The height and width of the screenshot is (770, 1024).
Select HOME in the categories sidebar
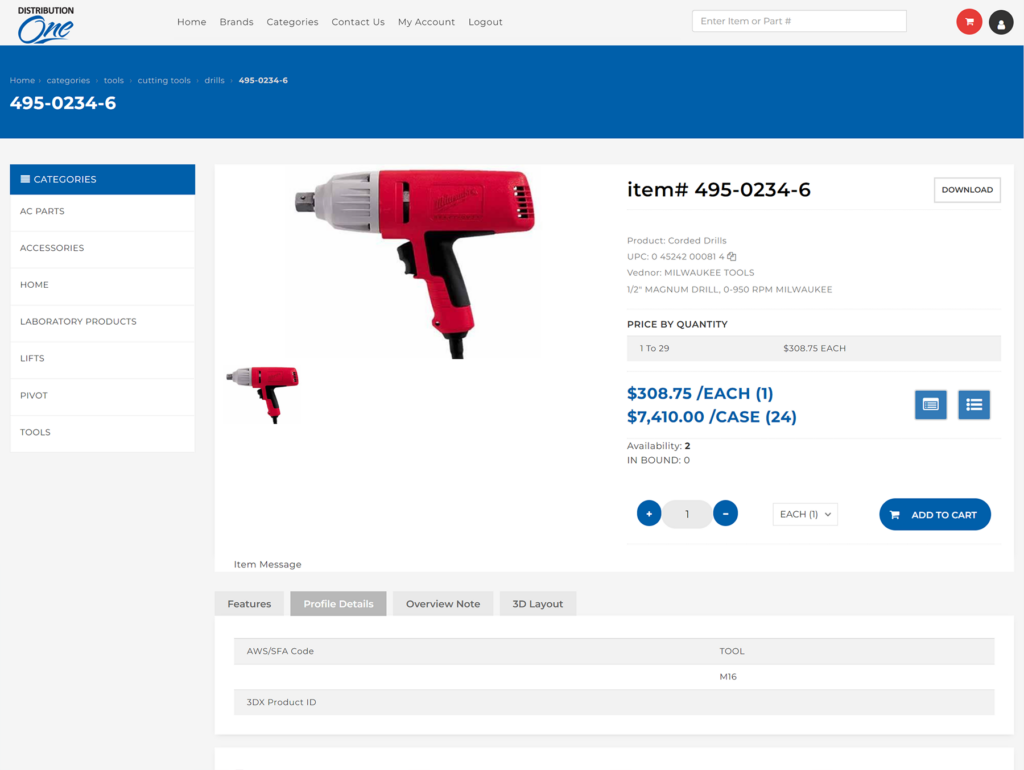click(103, 285)
